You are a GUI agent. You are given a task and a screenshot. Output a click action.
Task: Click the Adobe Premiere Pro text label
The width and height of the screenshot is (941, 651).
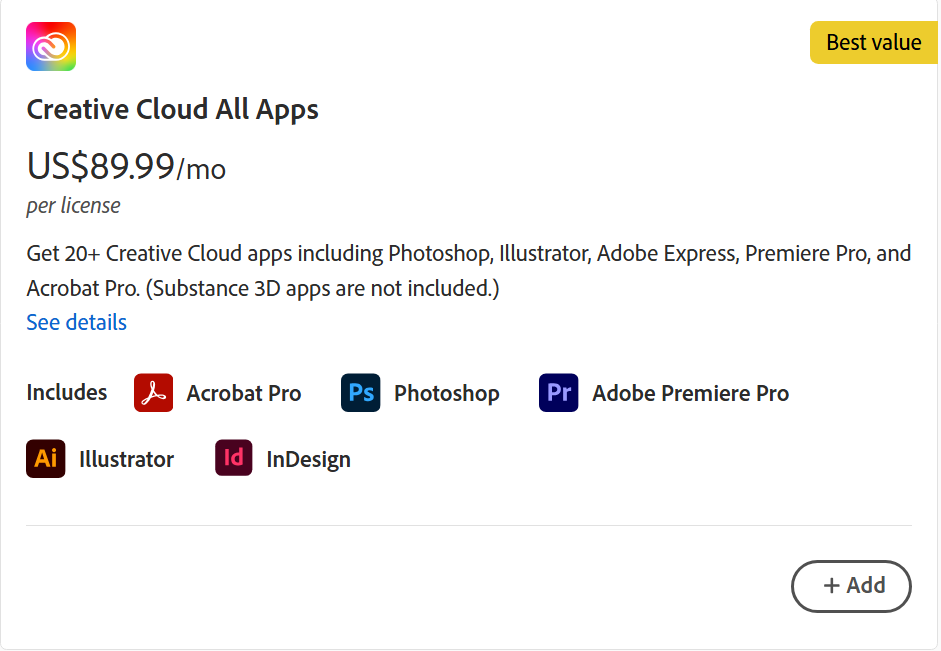(690, 393)
